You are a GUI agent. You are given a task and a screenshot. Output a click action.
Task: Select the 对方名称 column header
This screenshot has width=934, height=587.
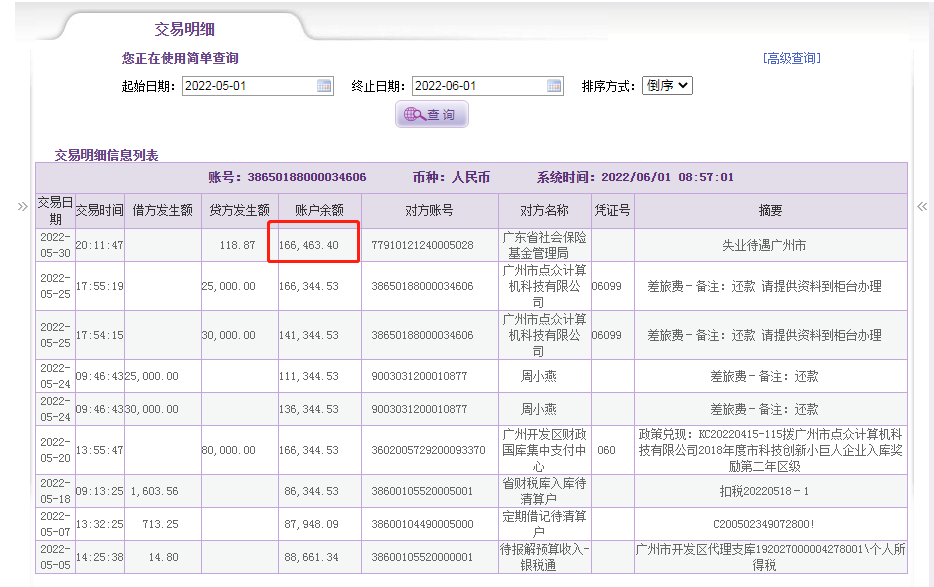544,211
